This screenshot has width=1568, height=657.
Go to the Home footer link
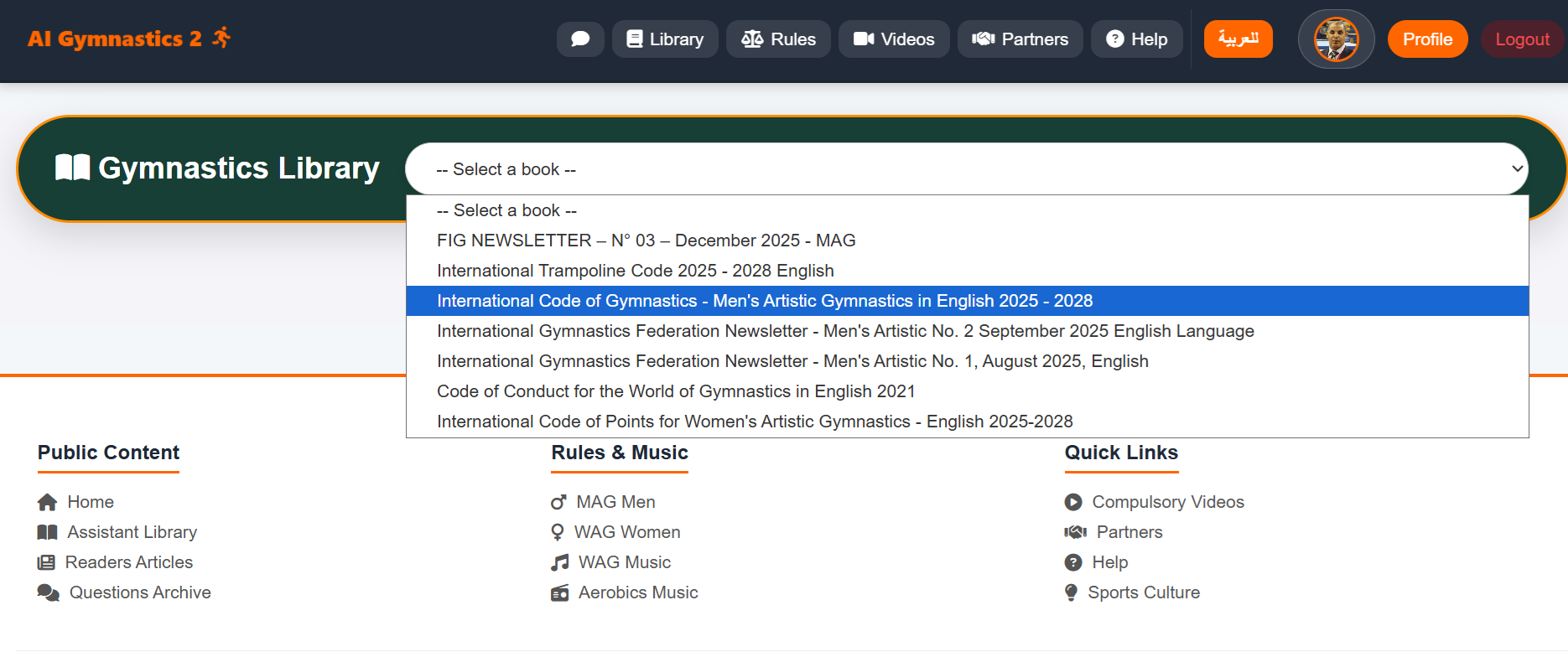tap(91, 502)
